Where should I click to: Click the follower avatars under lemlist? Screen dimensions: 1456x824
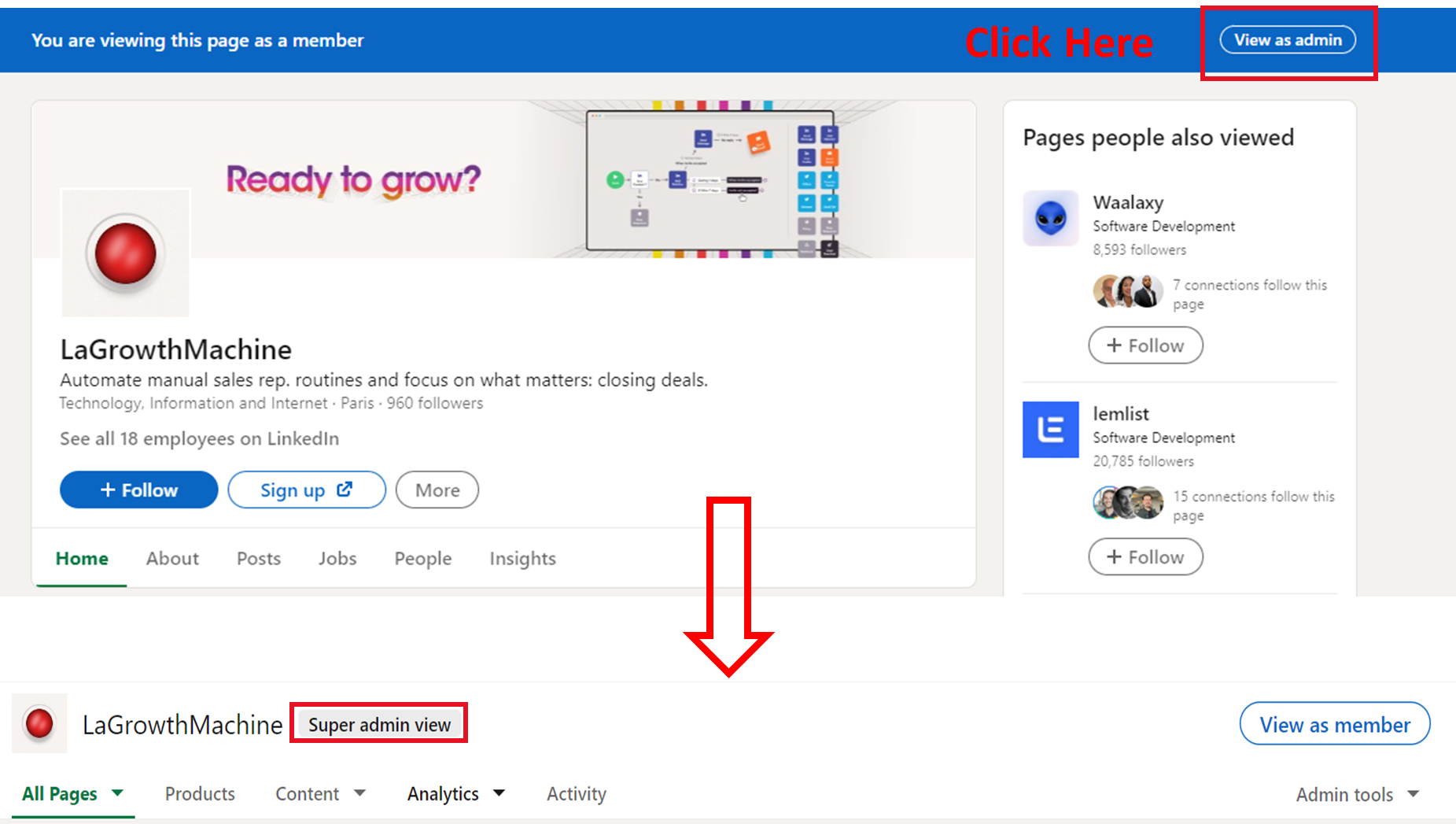[x=1127, y=502]
